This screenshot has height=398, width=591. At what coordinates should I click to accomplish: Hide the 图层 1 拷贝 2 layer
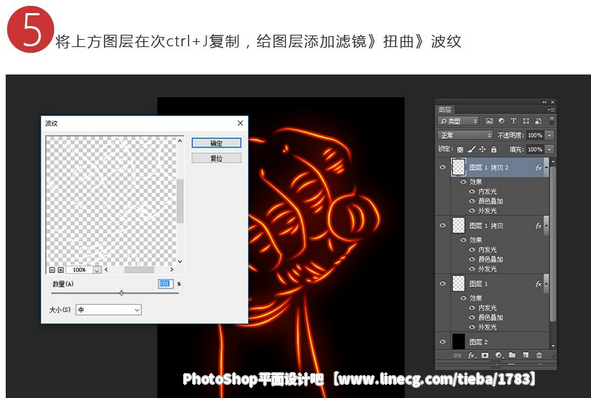(442, 167)
